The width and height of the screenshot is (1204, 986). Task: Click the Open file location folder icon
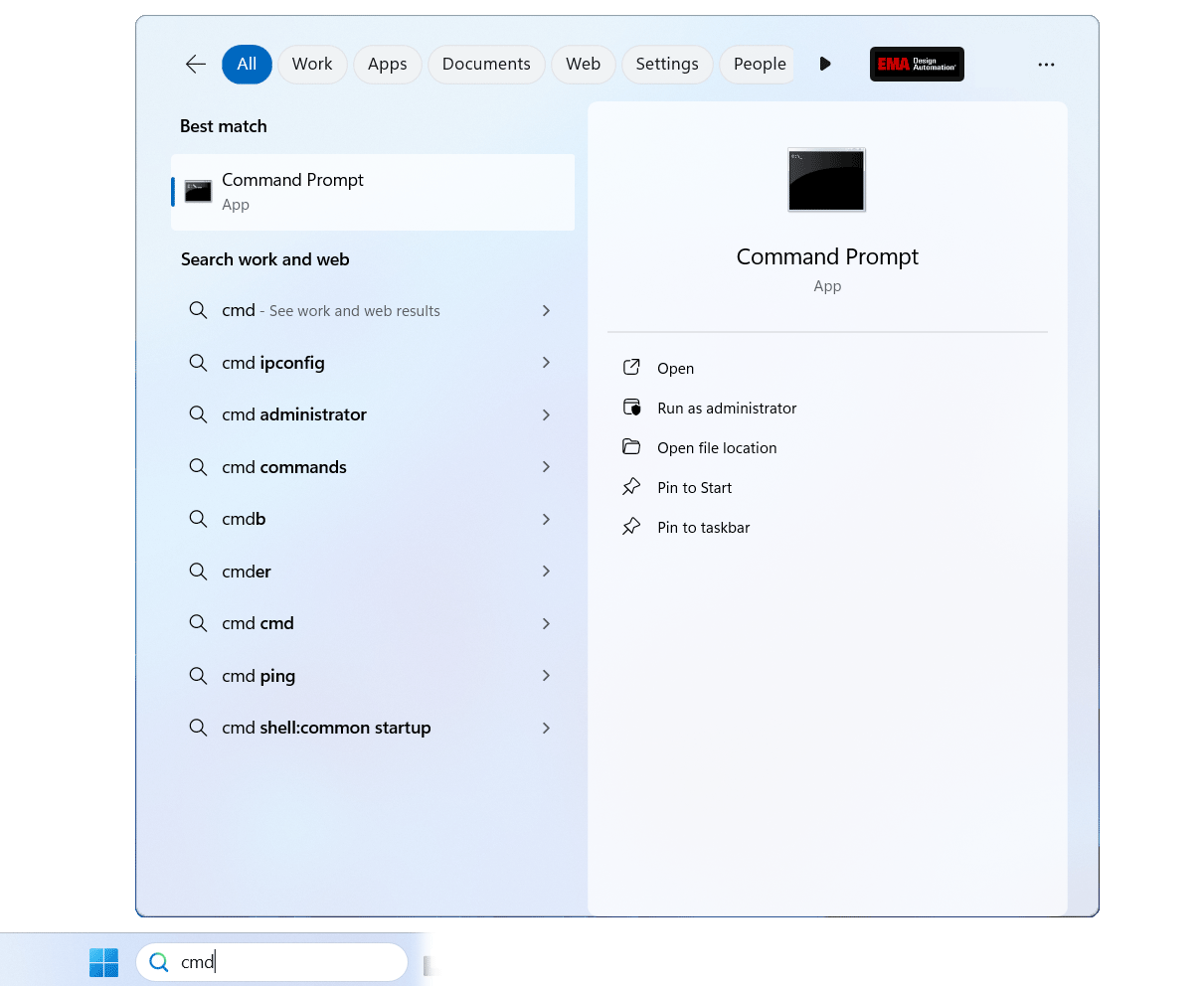click(x=631, y=446)
